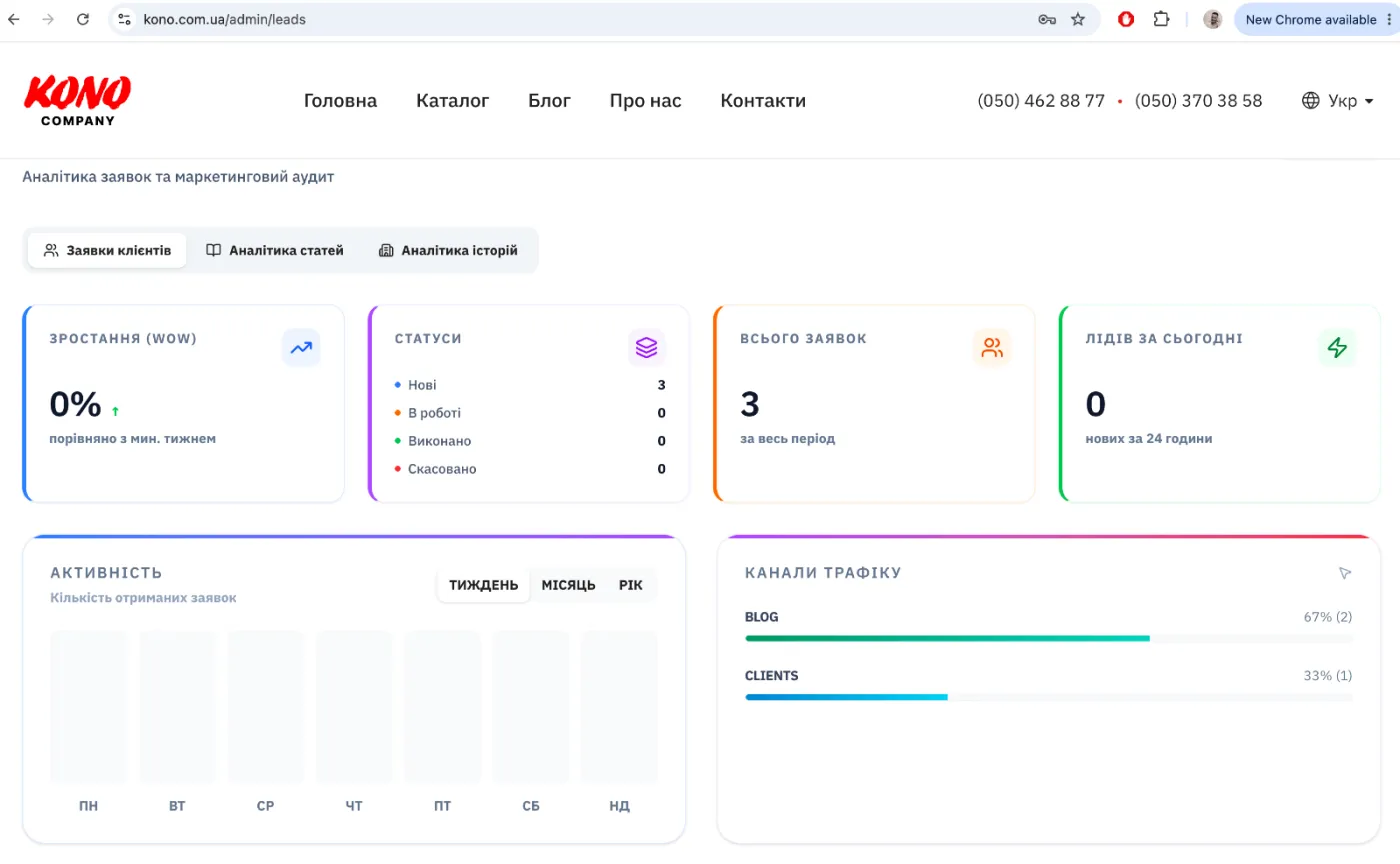Open the Аналітика статей tab
The height and width of the screenshot is (864, 1400).
point(275,250)
